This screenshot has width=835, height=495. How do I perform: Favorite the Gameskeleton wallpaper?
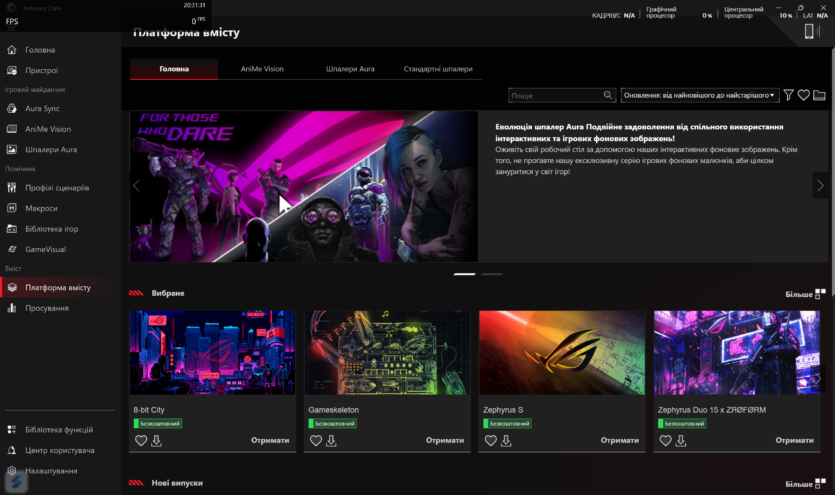[316, 441]
